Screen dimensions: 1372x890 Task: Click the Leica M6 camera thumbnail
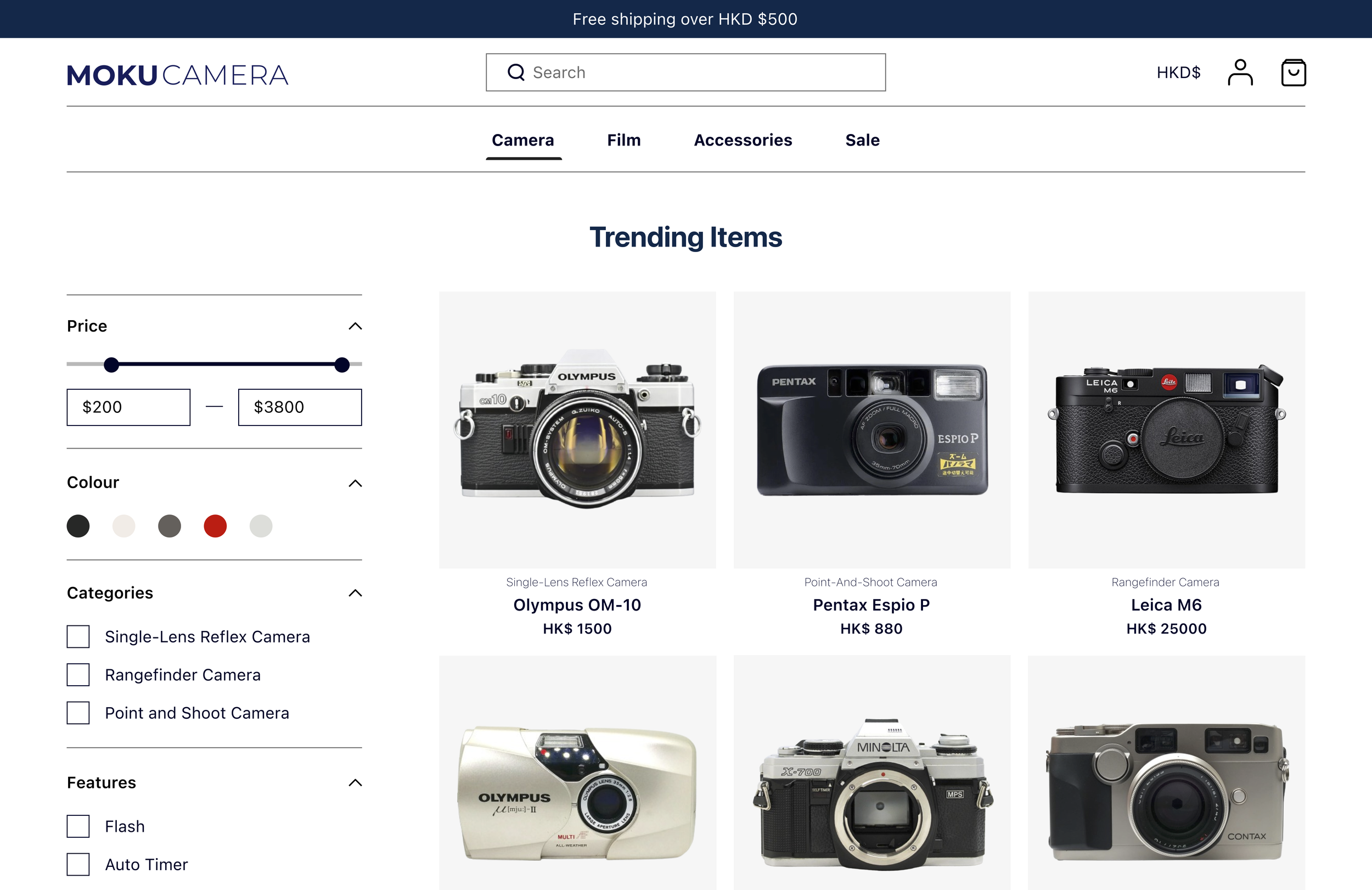click(1166, 430)
